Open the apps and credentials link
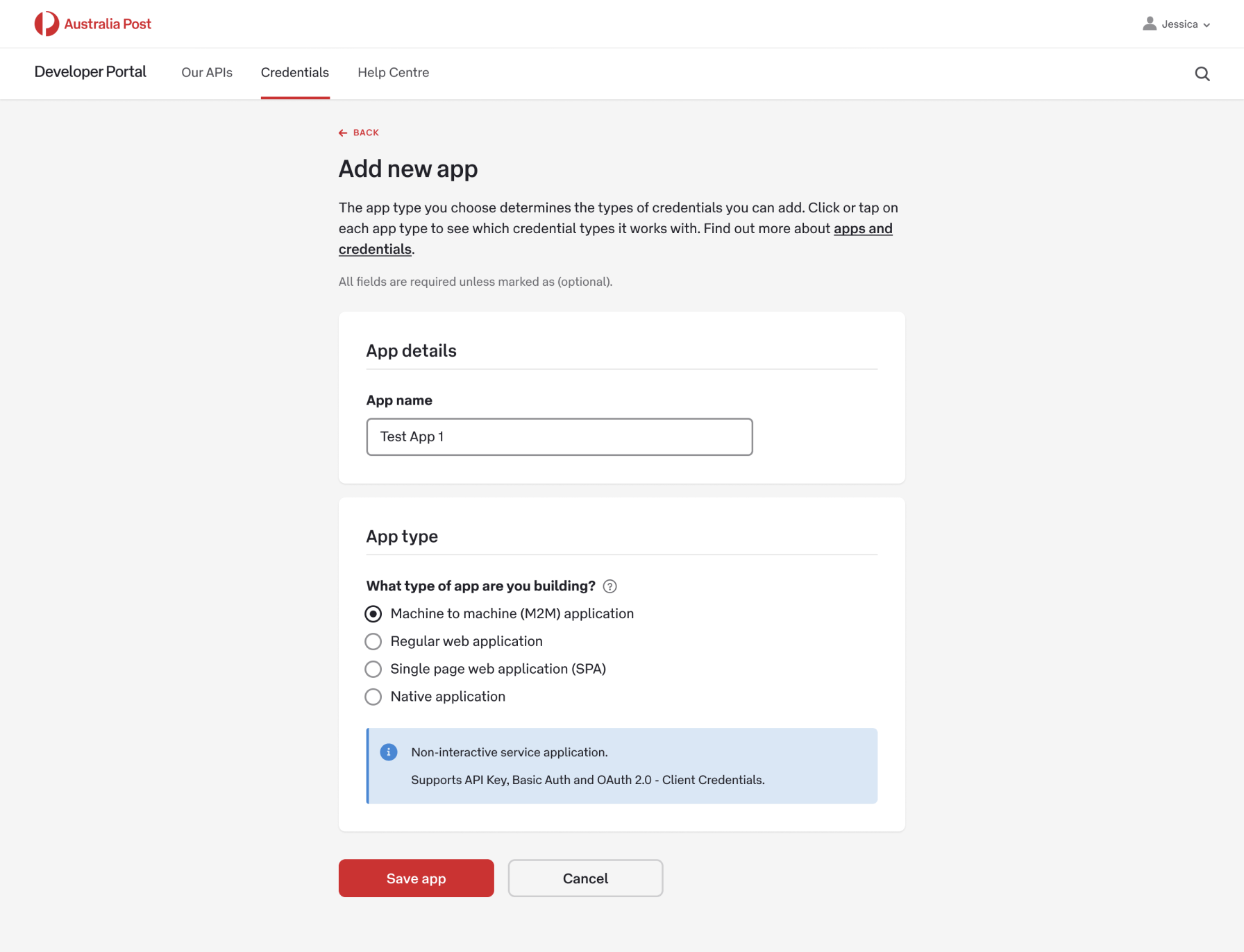Image resolution: width=1244 pixels, height=952 pixels. pyautogui.click(x=862, y=229)
